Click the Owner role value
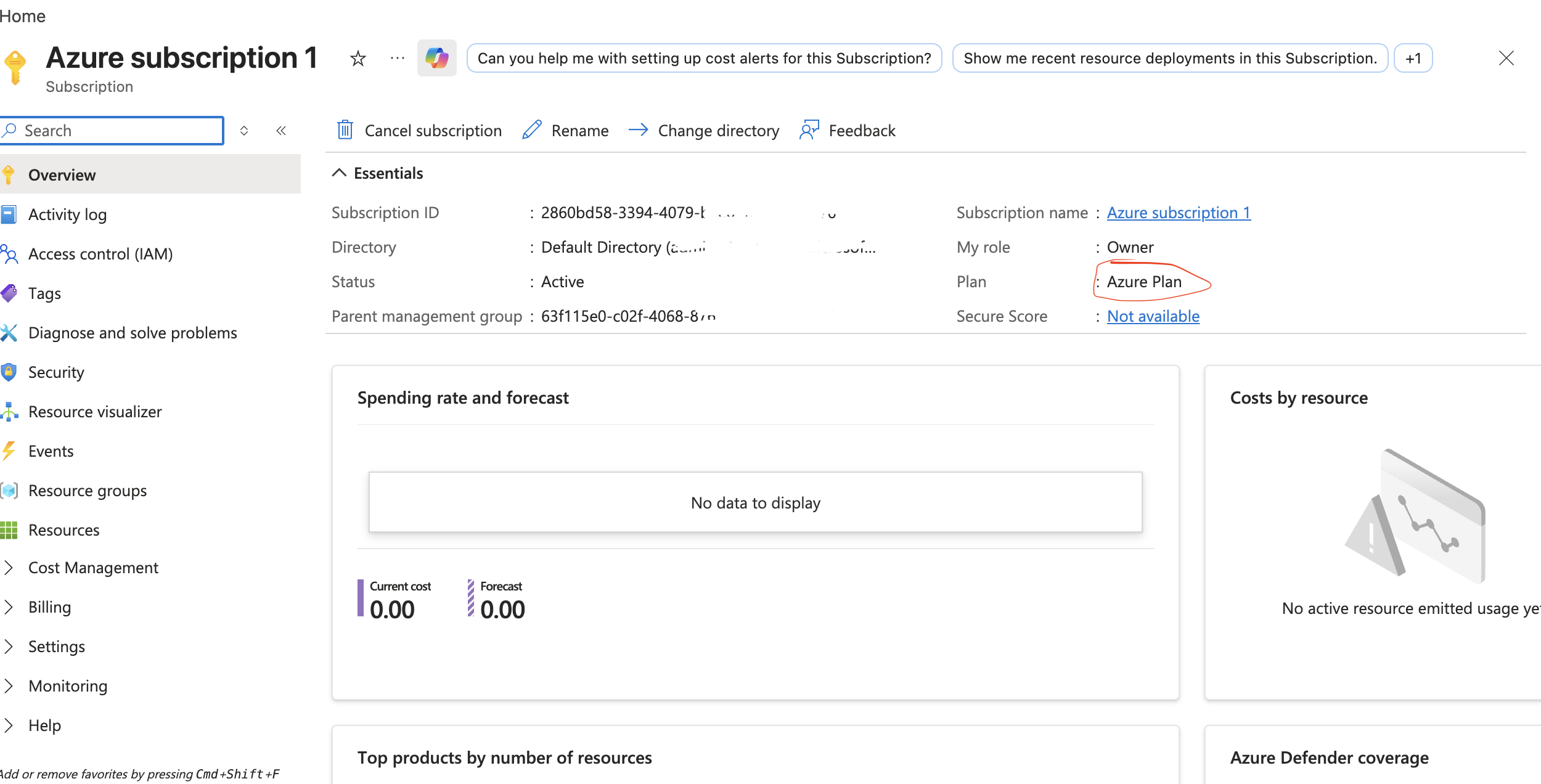The height and width of the screenshot is (784, 1541). coord(1130,247)
